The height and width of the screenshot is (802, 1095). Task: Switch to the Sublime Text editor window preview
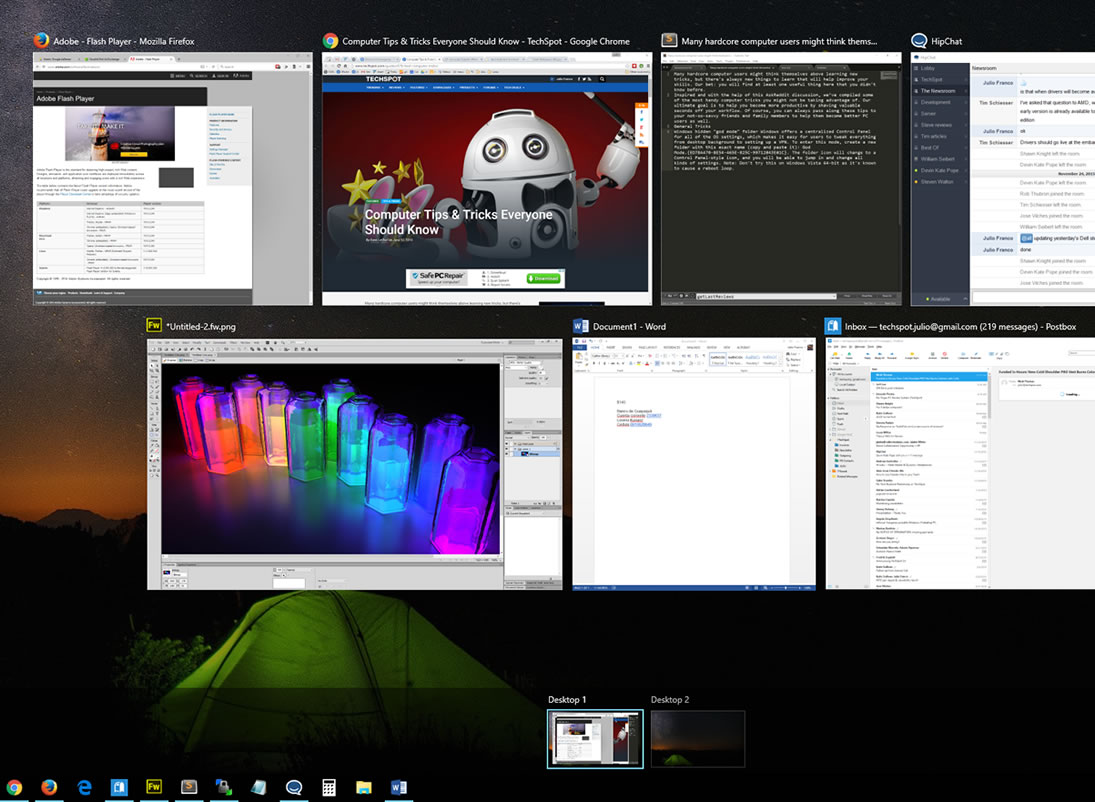[781, 179]
